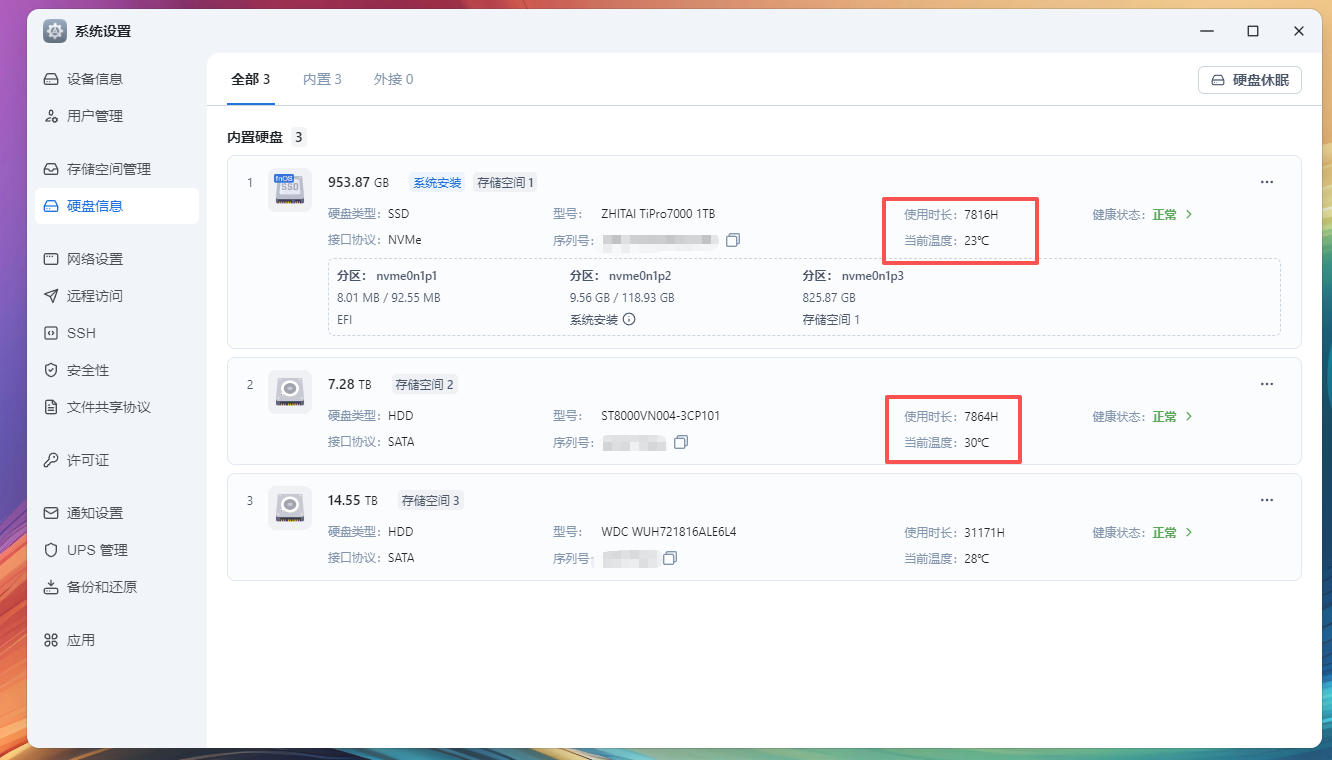Viewport: 1332px width, 760px height.
Task: Click the 硬盘休眠 button
Action: 1250,80
